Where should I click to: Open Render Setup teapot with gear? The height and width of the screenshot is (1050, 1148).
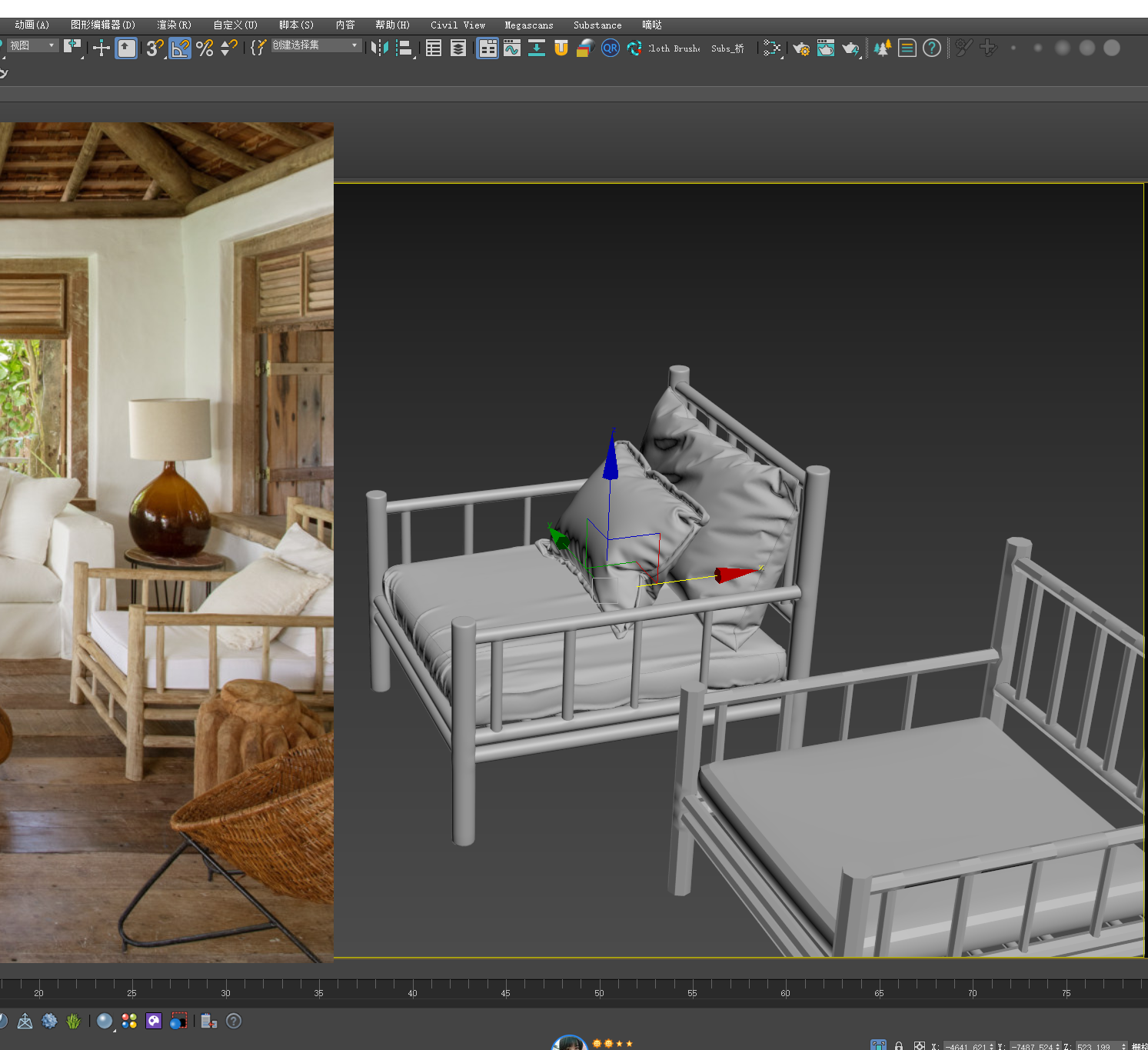click(801, 48)
